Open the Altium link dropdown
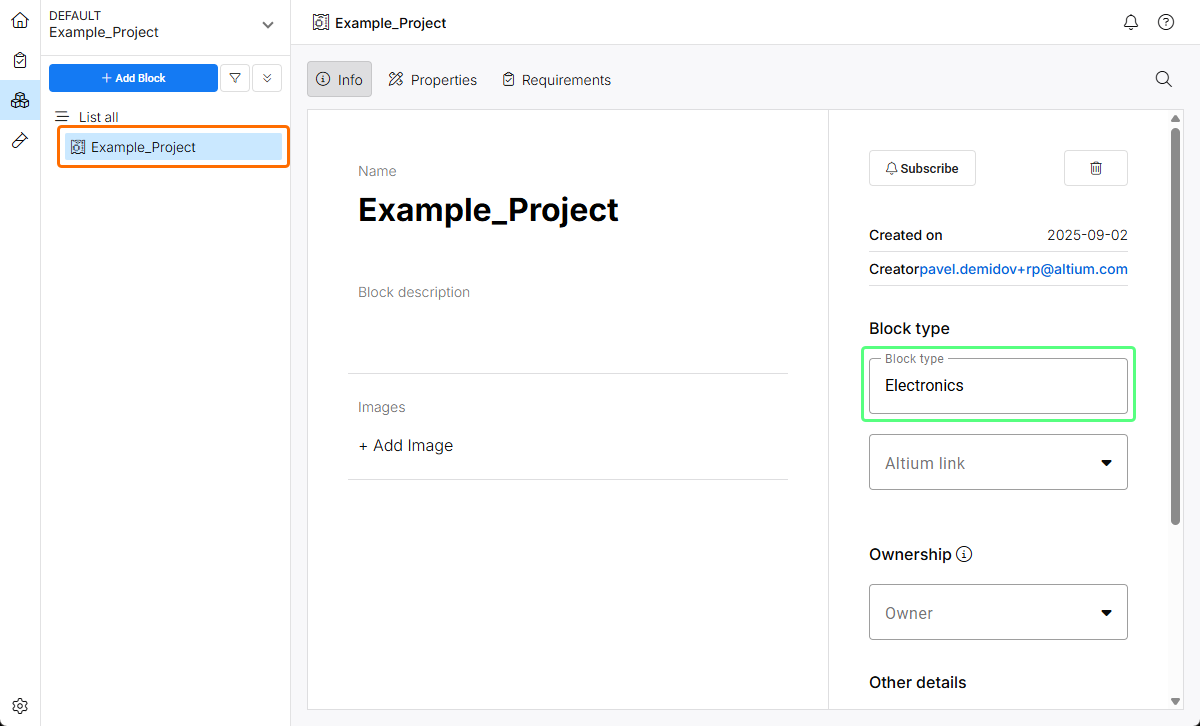 998,462
